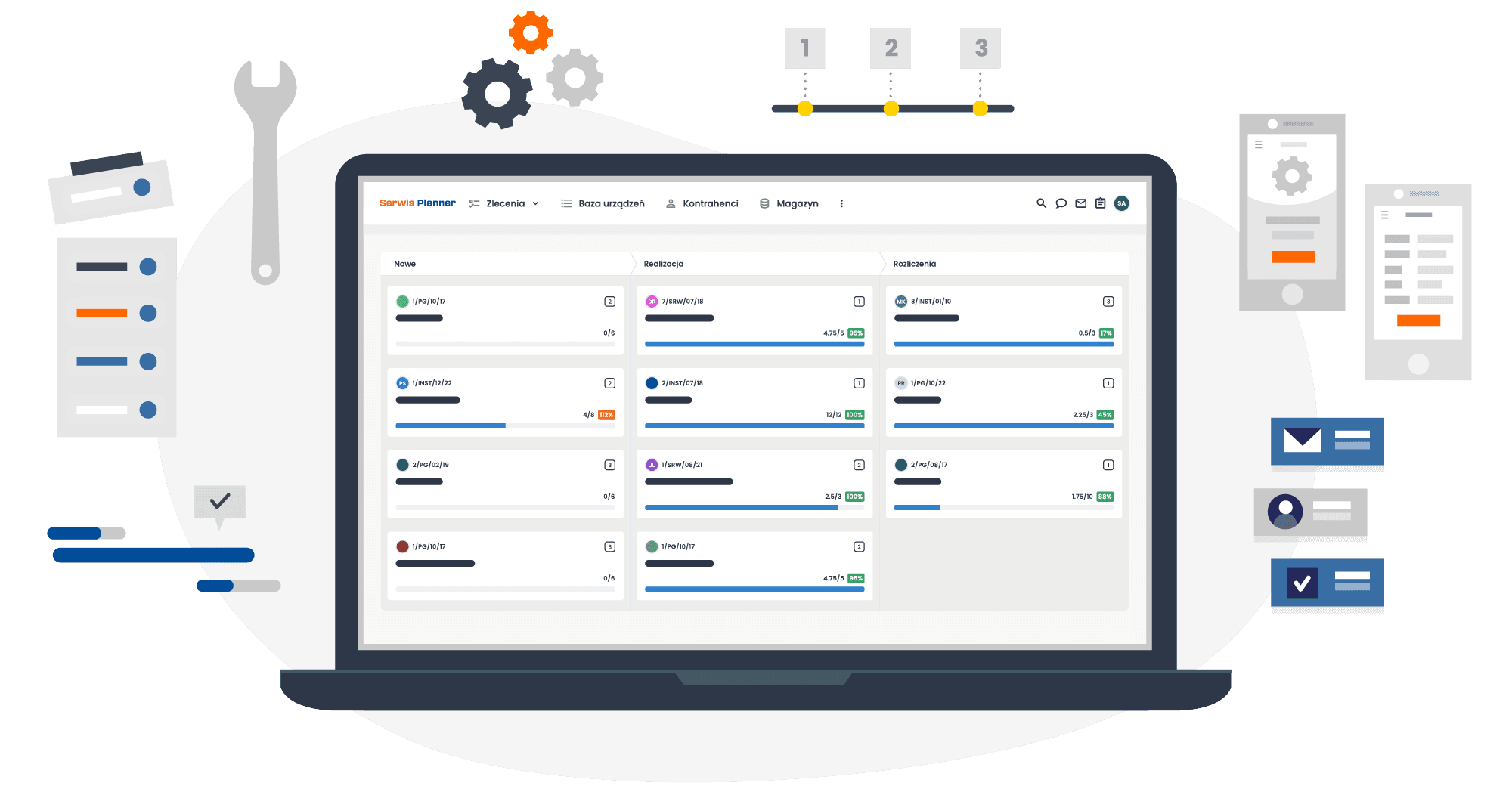This screenshot has width=1512, height=792.
Task: Click the progress bar on 1/SRW/08/21
Action: (x=754, y=507)
